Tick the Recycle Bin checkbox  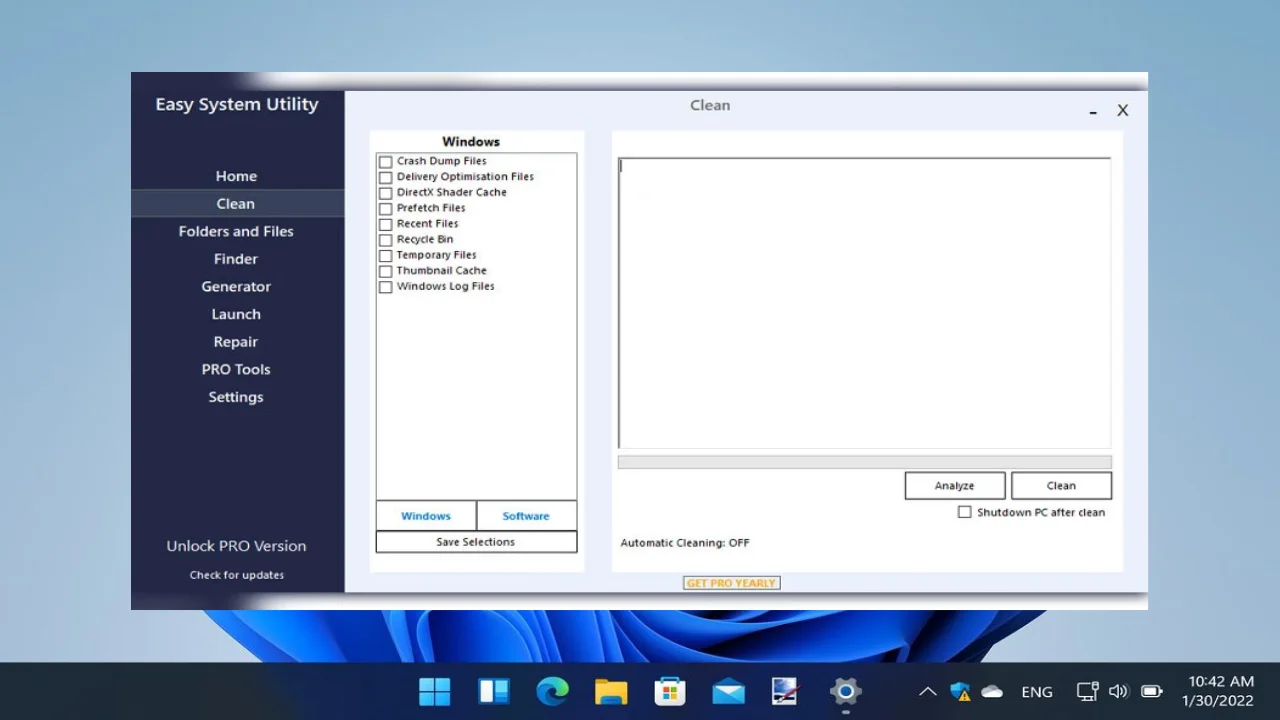(385, 240)
